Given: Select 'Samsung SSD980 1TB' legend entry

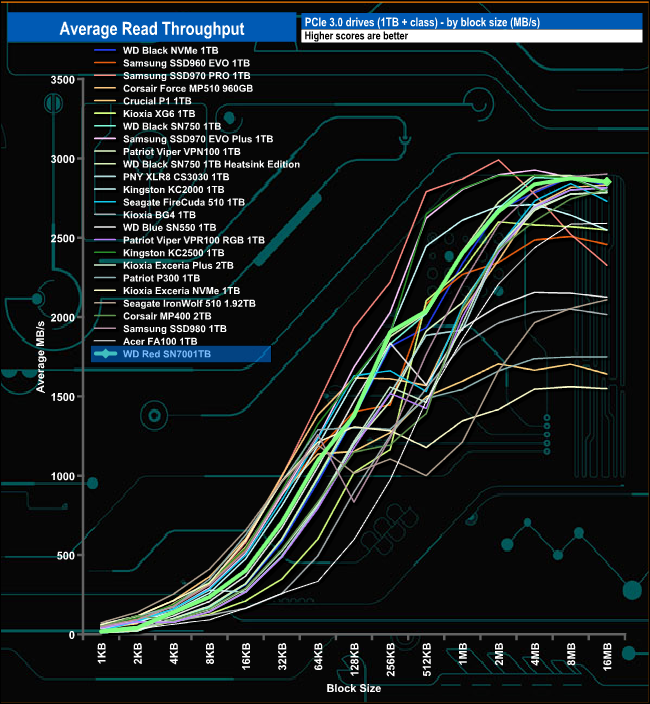Looking at the screenshot, I should [175, 329].
